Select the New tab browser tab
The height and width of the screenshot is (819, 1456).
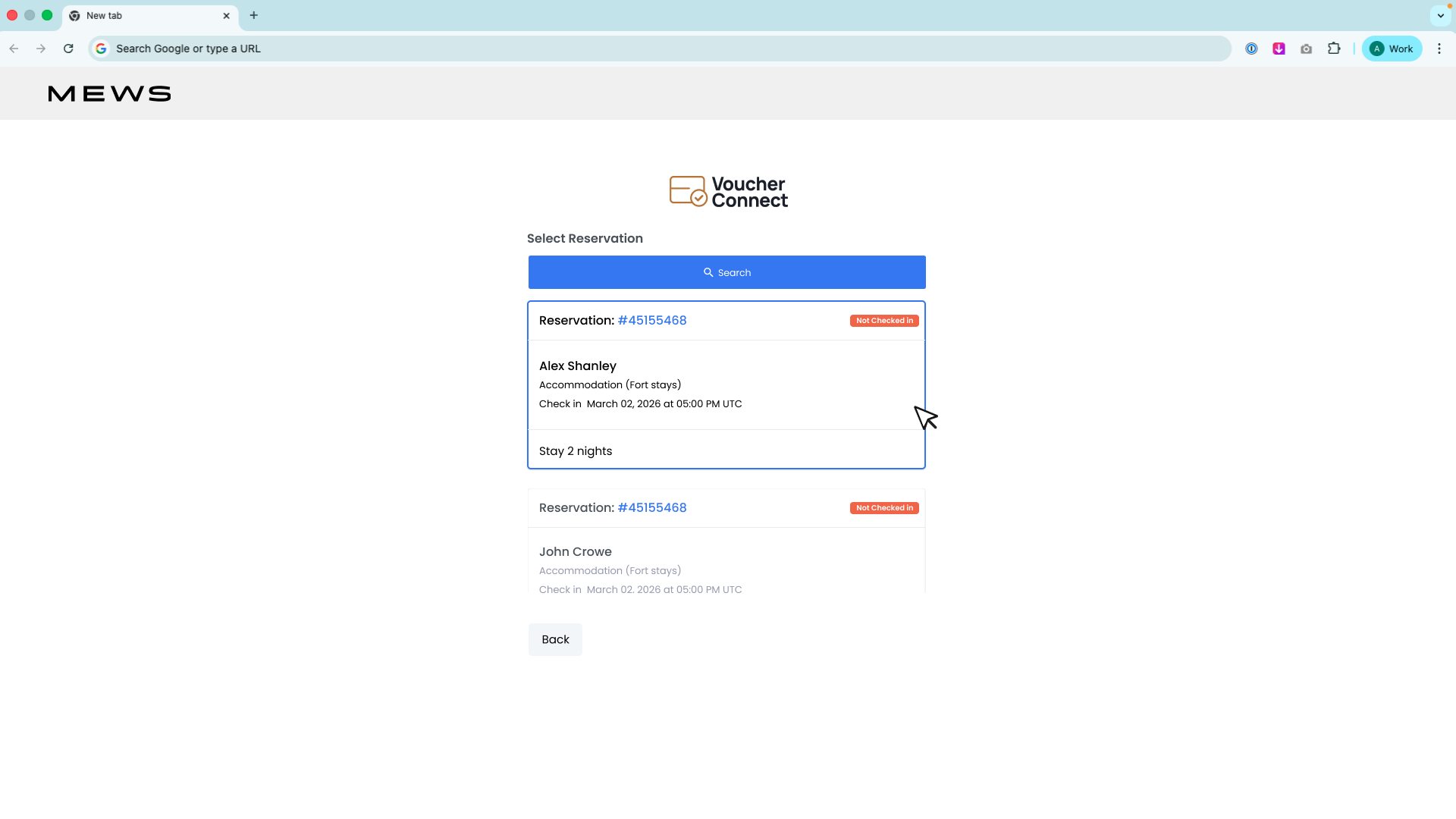(x=150, y=16)
